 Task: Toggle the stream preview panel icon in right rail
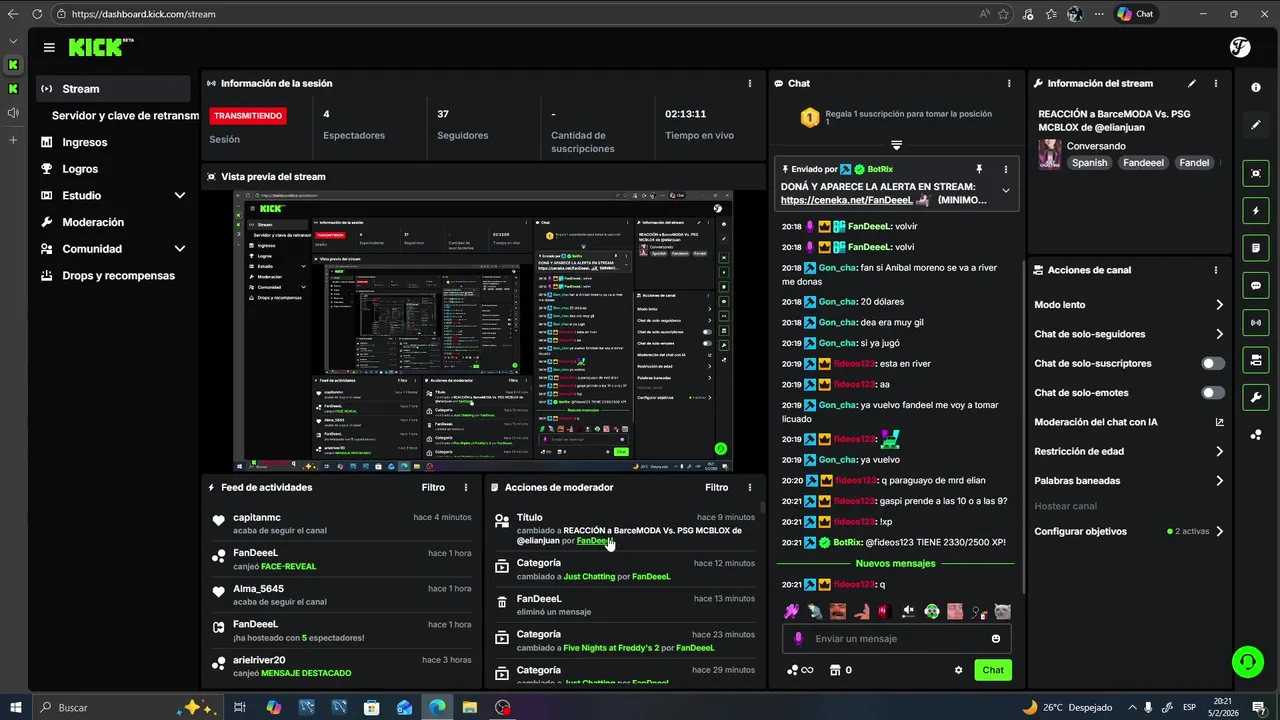click(1256, 173)
